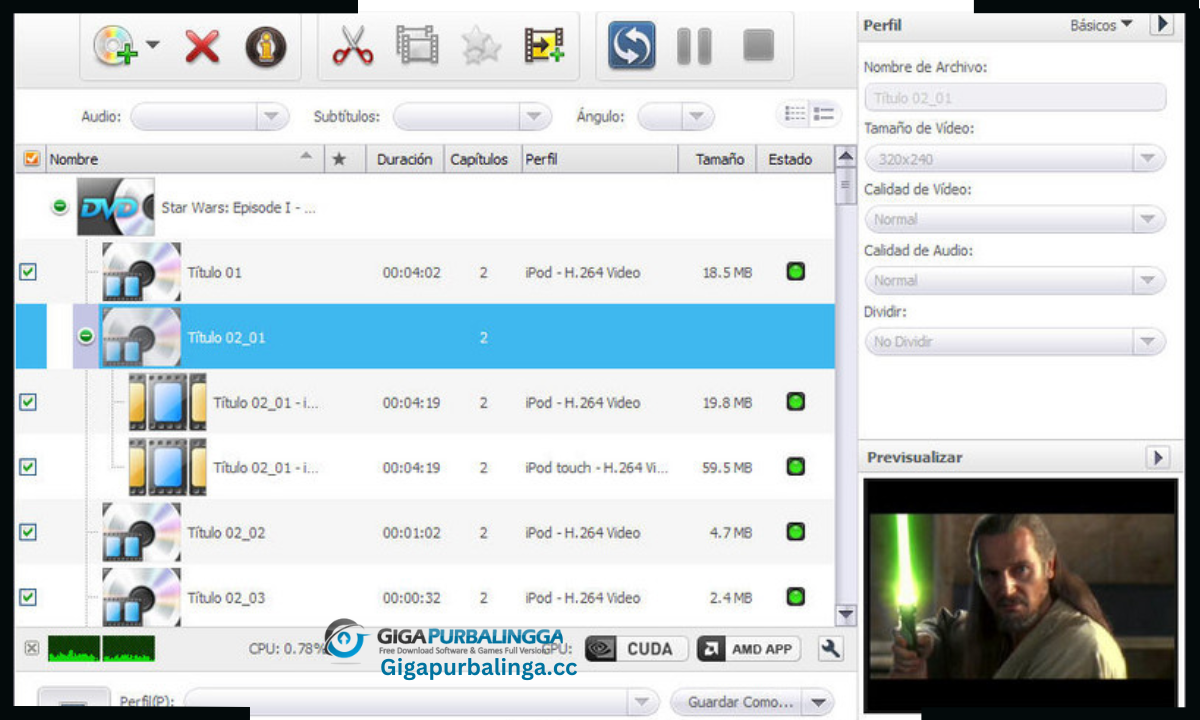Open the film strip effects editor

[417, 46]
